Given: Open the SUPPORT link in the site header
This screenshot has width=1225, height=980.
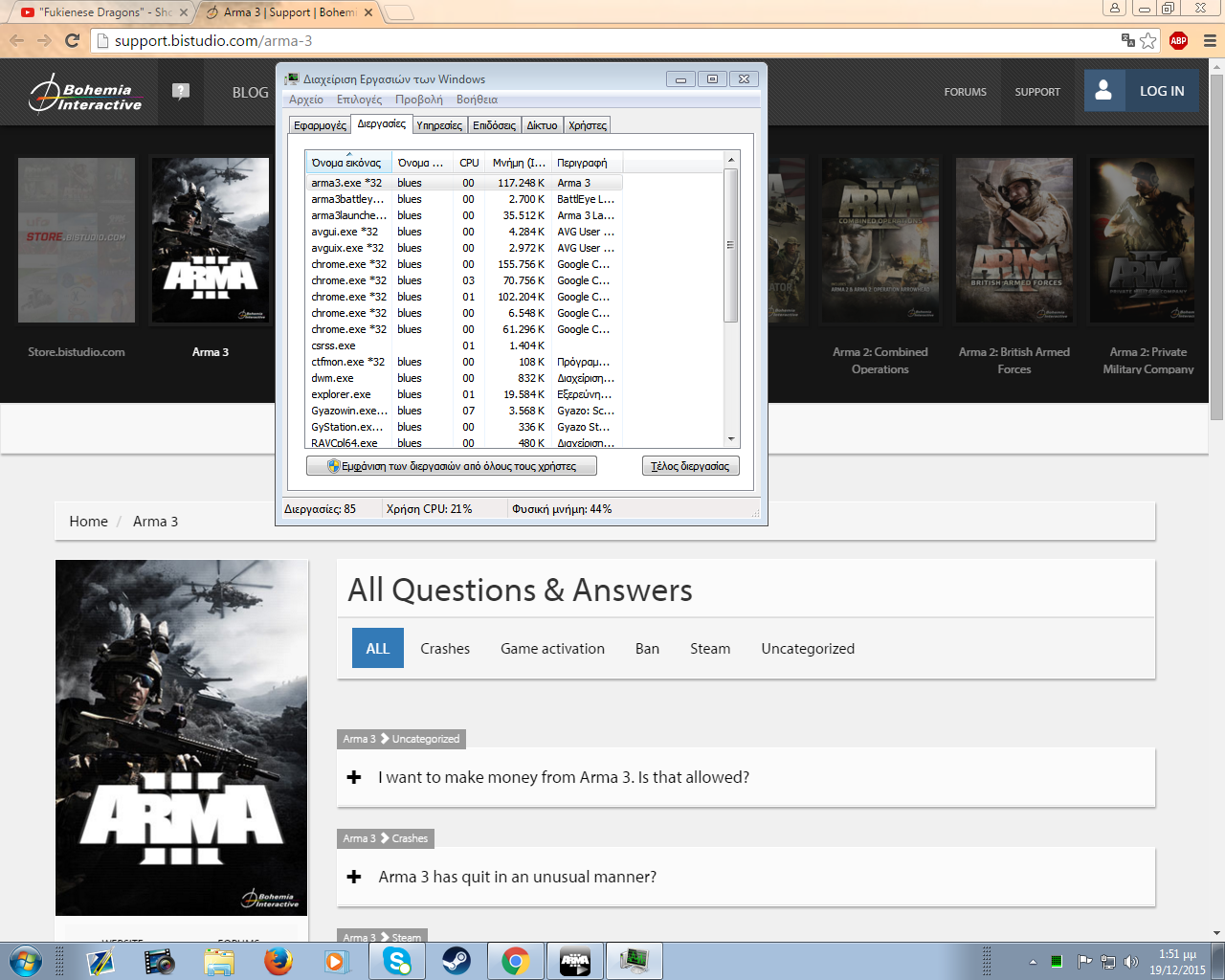Looking at the screenshot, I should (x=1037, y=92).
